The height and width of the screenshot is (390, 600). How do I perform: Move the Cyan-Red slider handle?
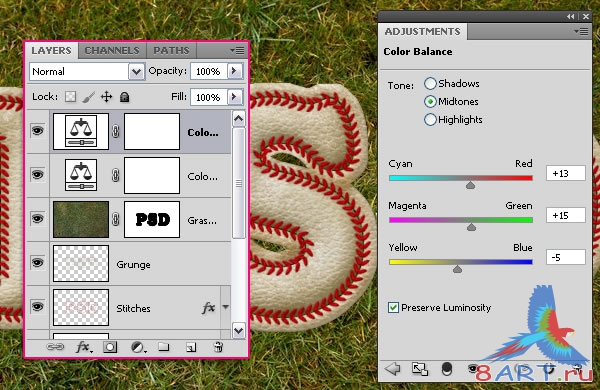coord(470,185)
